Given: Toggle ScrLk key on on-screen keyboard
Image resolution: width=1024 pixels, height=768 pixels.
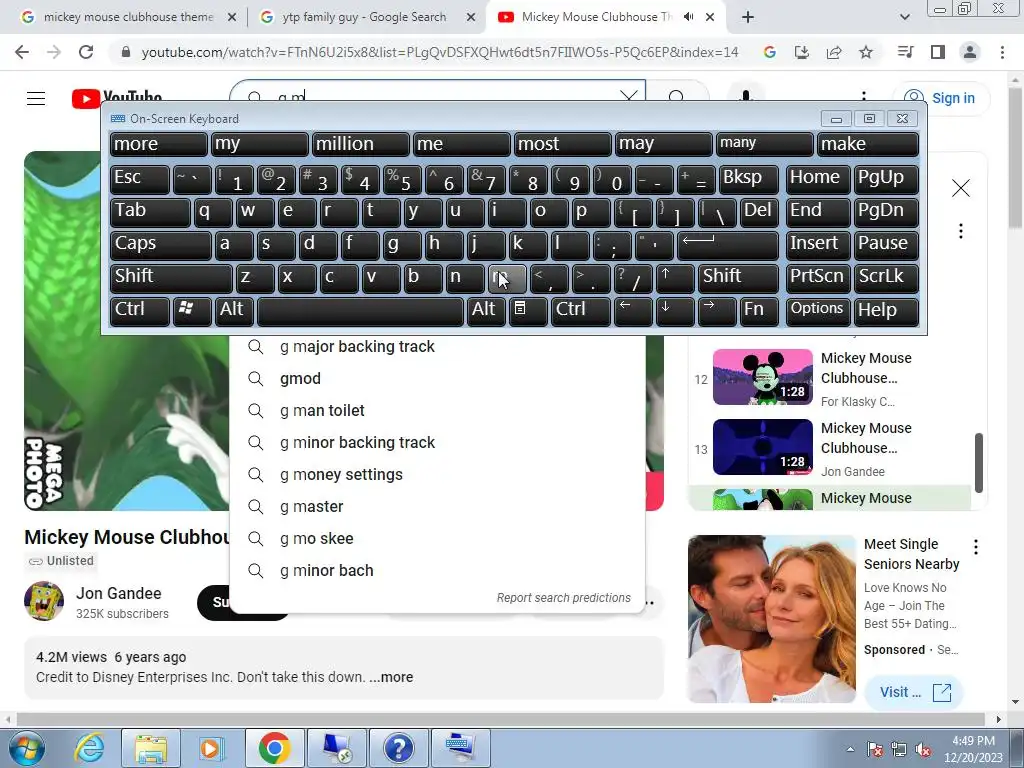Looking at the screenshot, I should pos(886,278).
